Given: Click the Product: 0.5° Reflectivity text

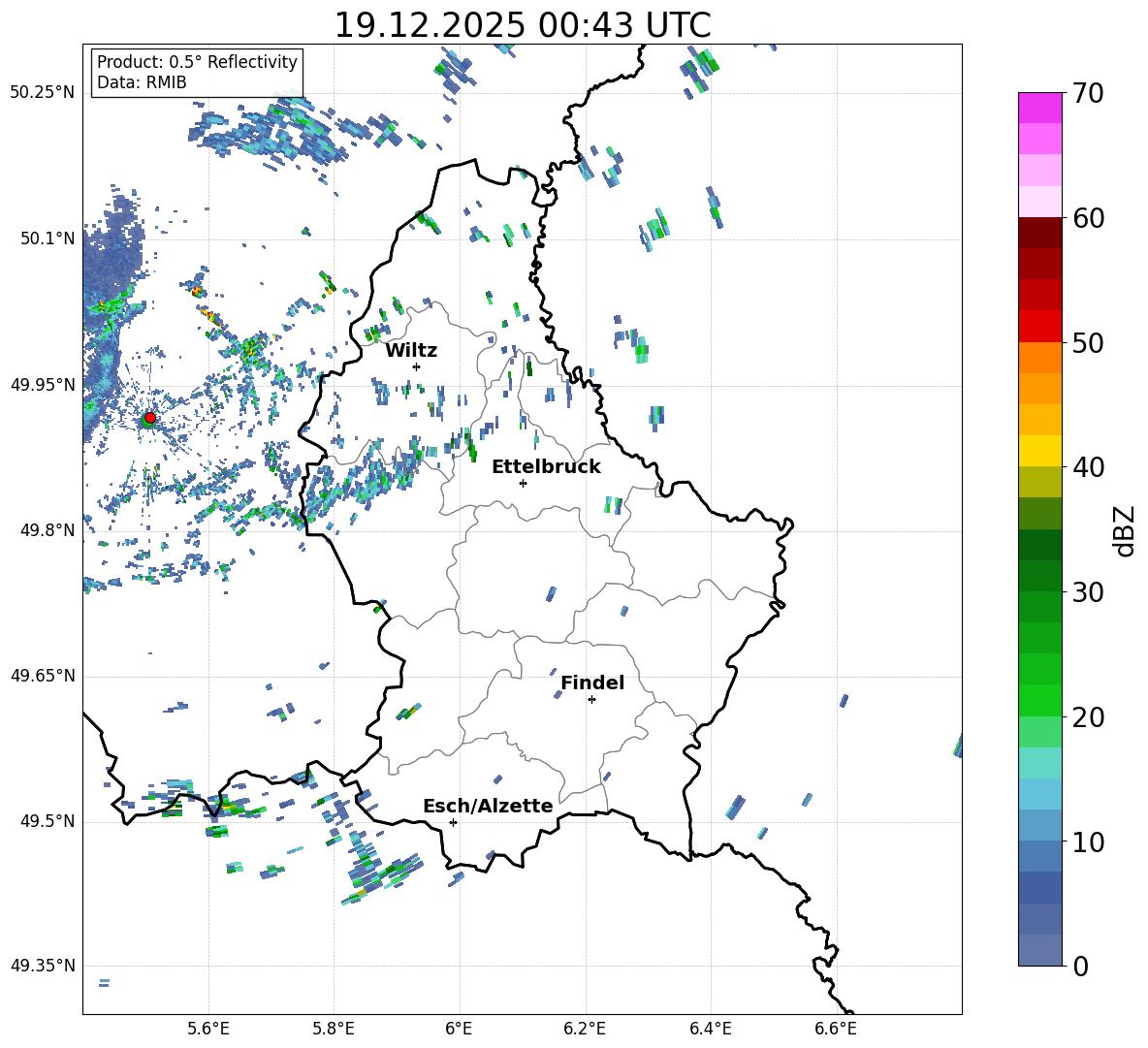Looking at the screenshot, I should click(197, 62).
